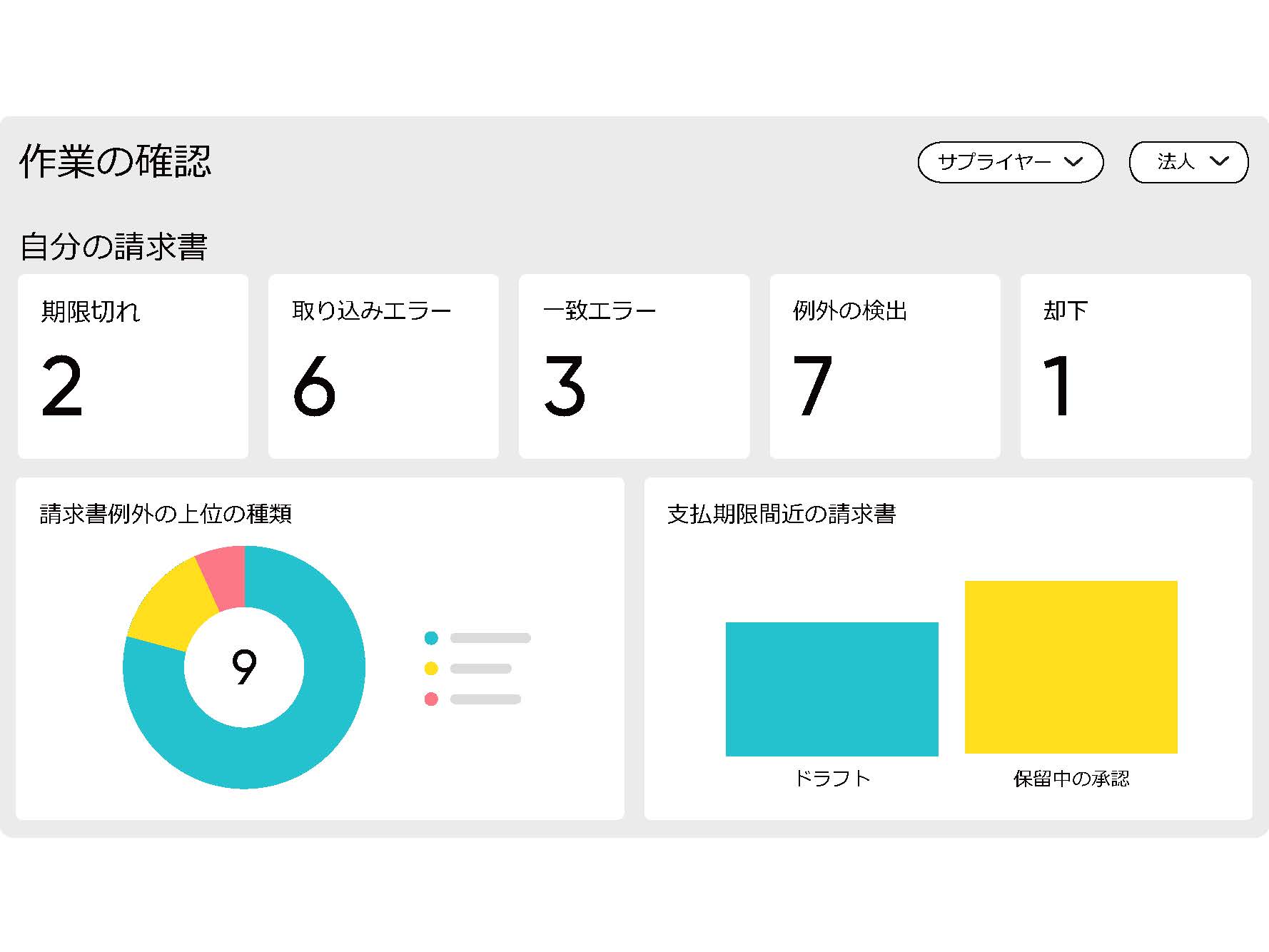Viewport: 1269px width, 952px height.
Task: Click the yellow legend dot
Action: [x=431, y=669]
